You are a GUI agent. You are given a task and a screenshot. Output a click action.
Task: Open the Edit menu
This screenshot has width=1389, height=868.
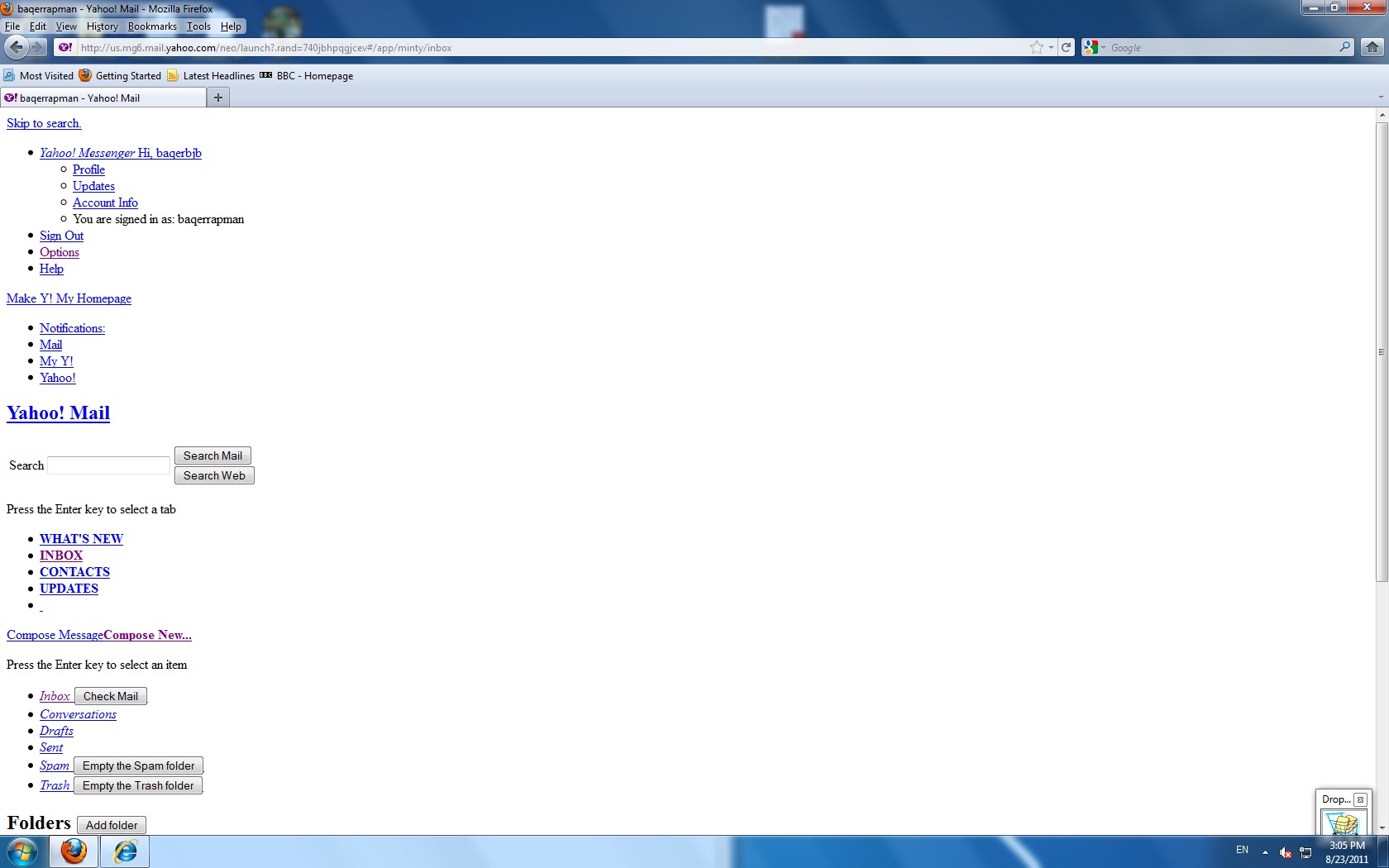click(x=38, y=26)
